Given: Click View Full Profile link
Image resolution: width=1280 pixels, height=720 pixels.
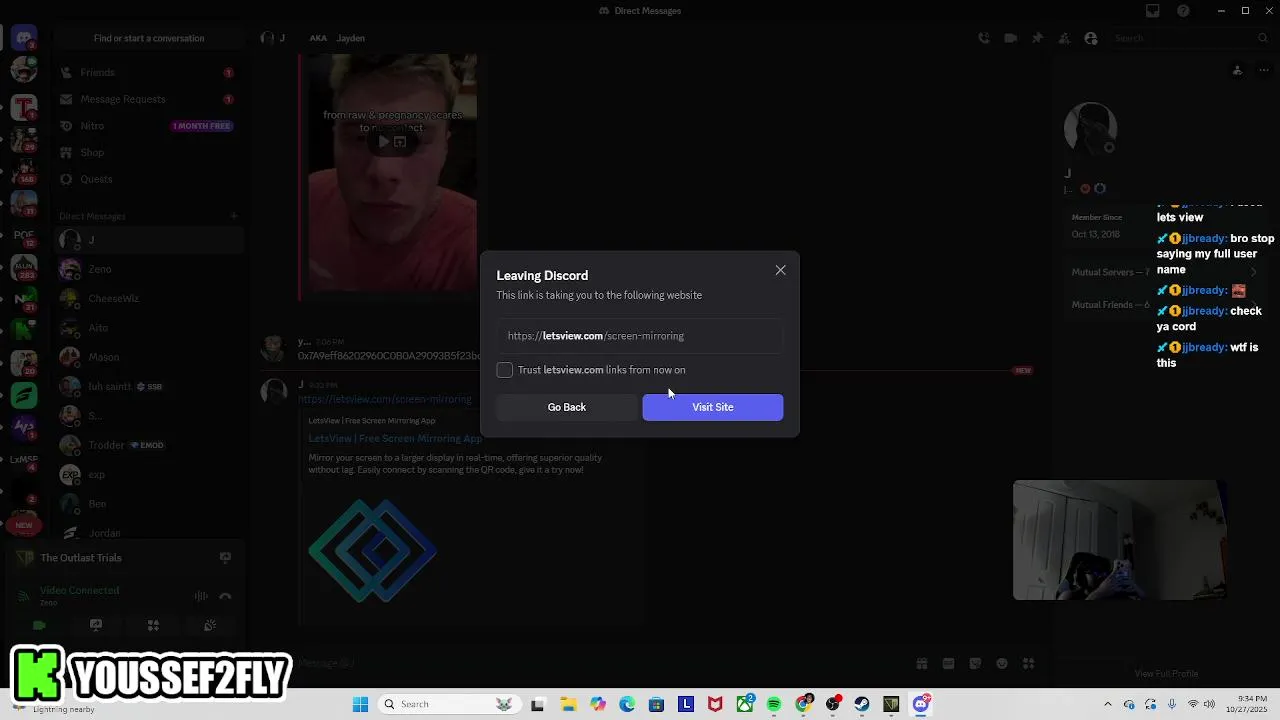Looking at the screenshot, I should click(x=1166, y=674).
